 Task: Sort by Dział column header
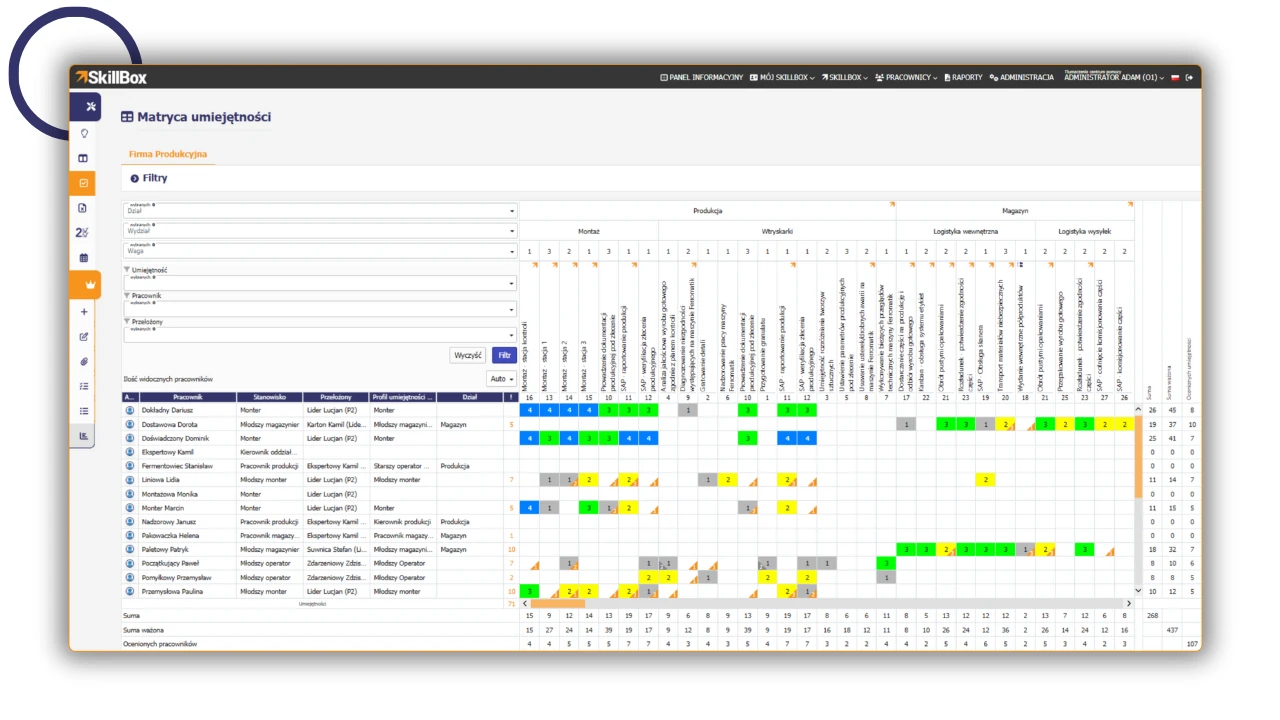(470, 397)
